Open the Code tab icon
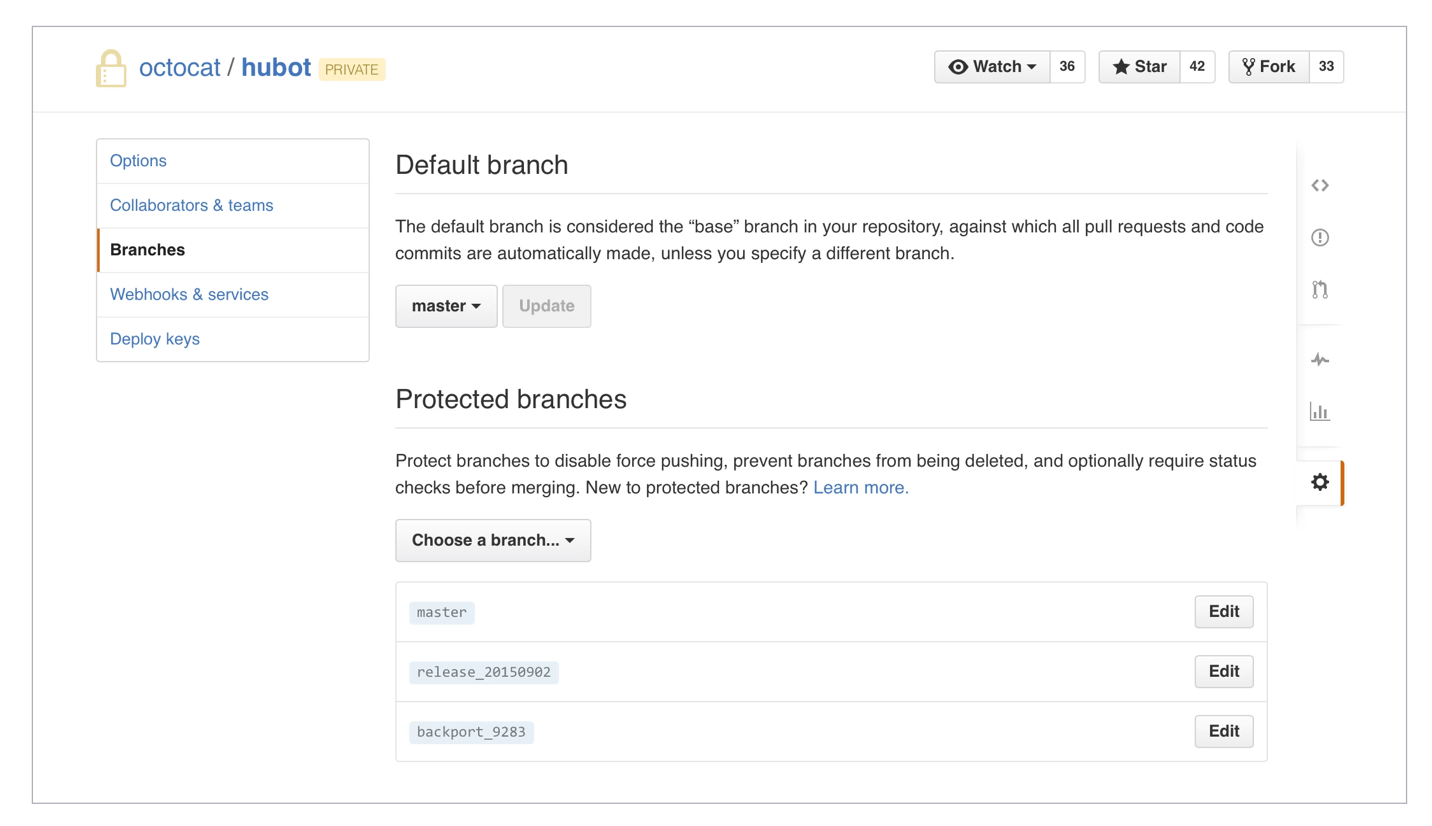This screenshot has width=1432, height=826. 1320,185
